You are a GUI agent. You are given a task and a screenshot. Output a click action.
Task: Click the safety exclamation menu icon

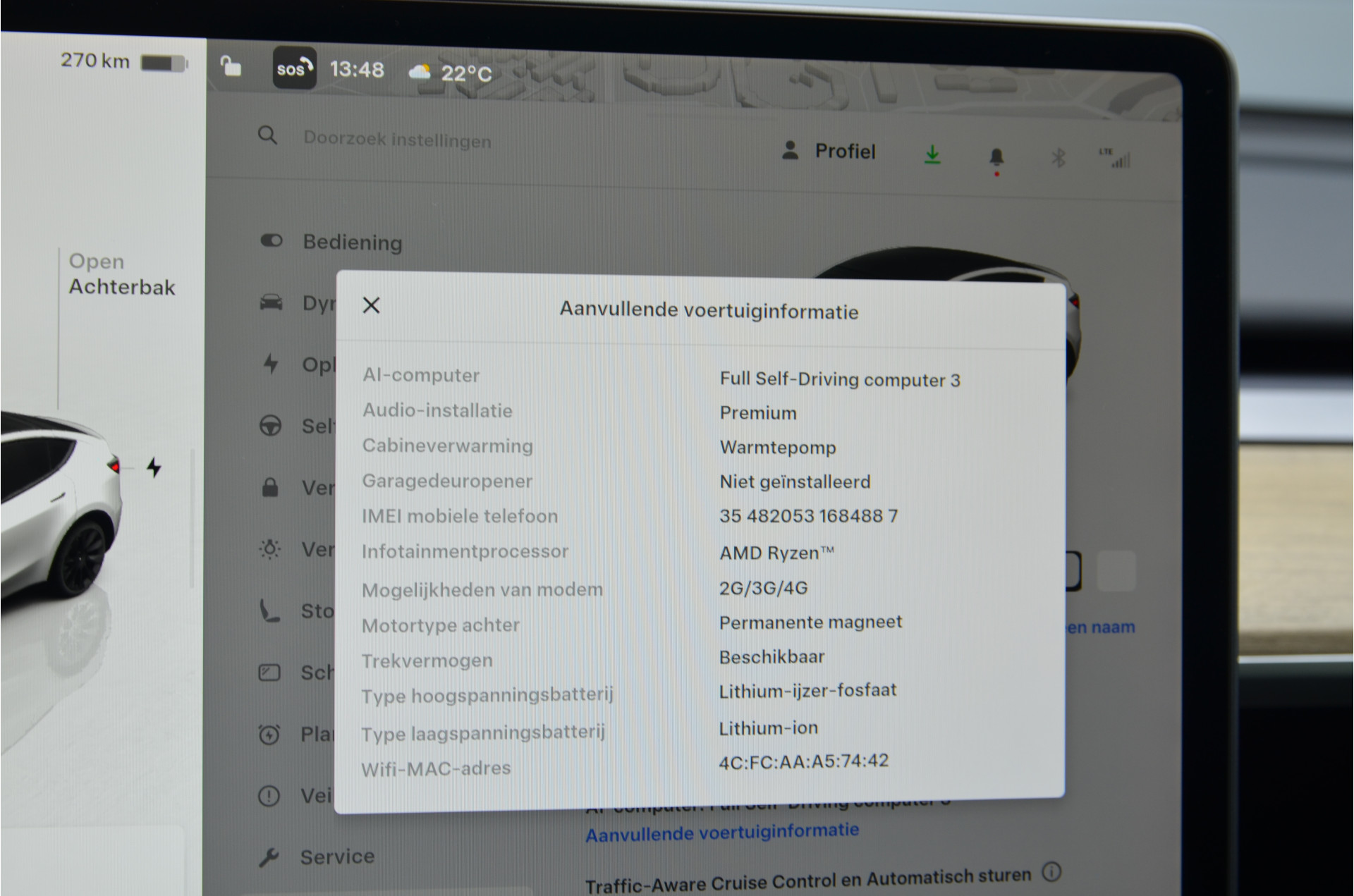tap(269, 796)
